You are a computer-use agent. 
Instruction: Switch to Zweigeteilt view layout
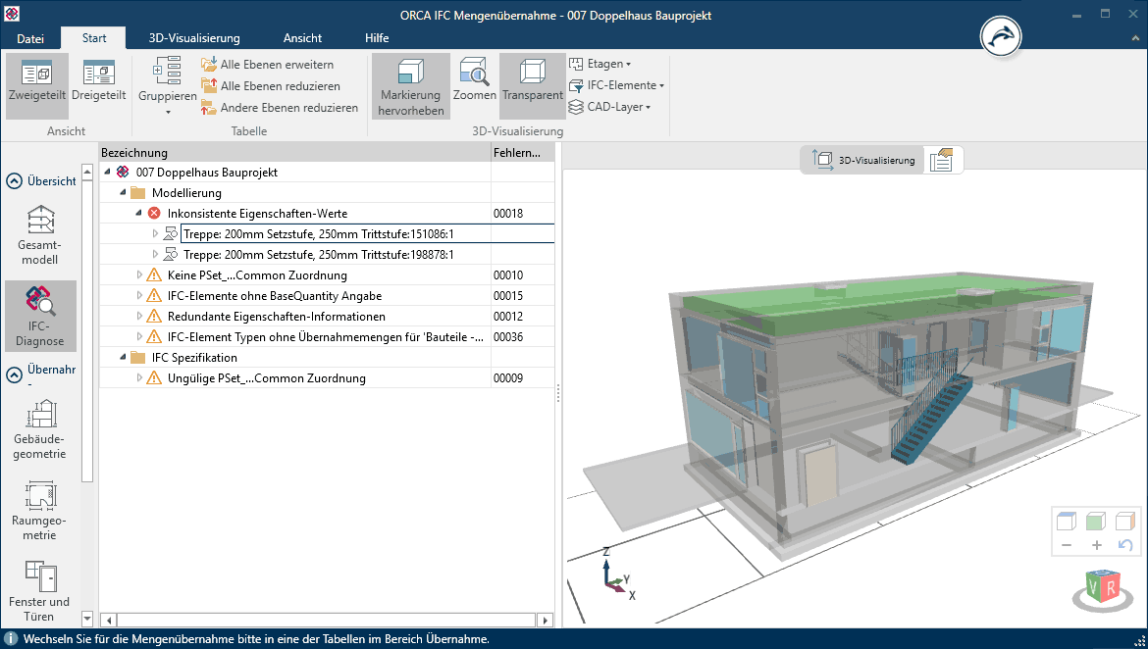coord(37,86)
